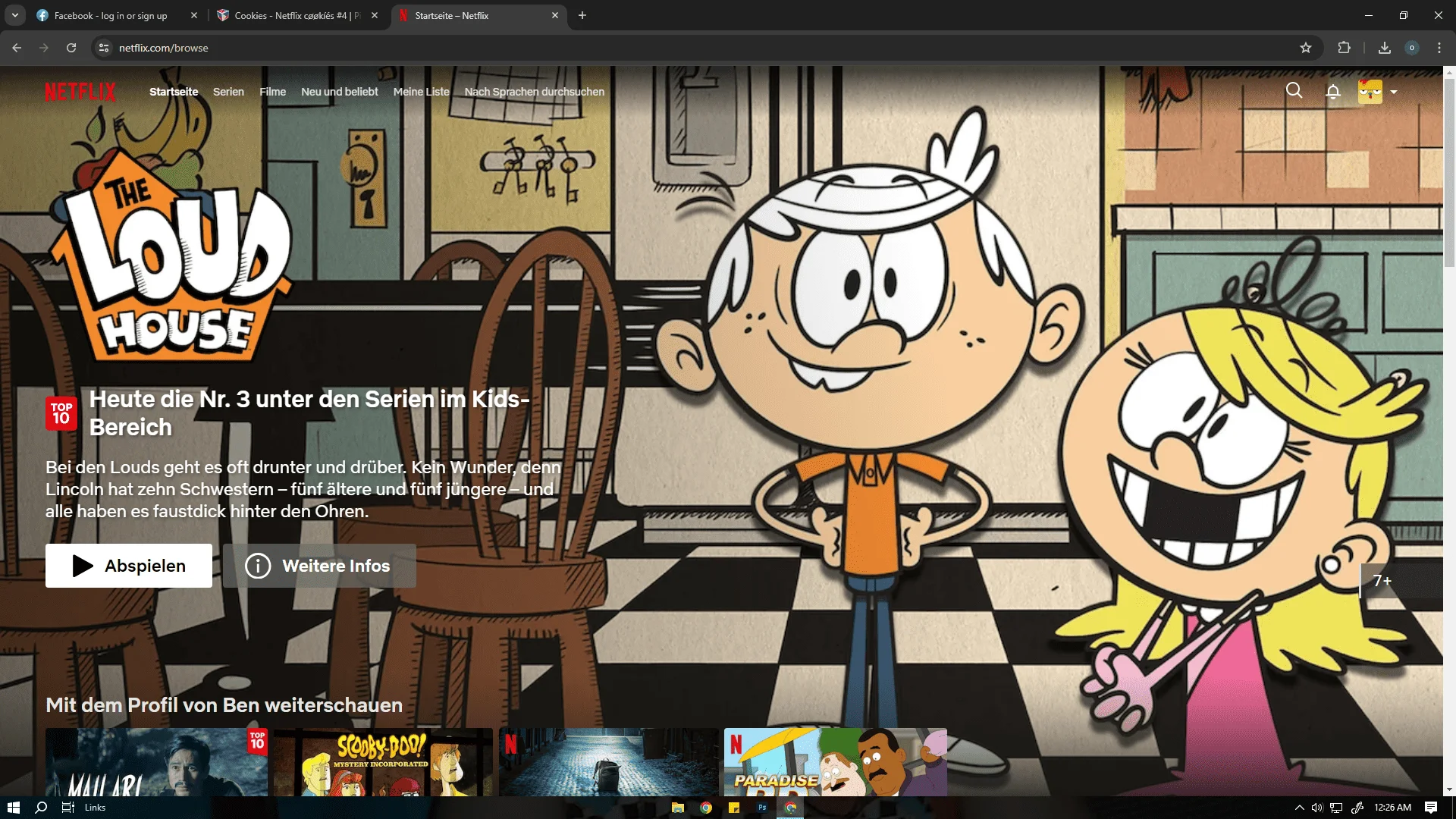Screen dimensions: 1456x819
Task: Click the Top 10 badge beside headline
Action: pos(61,413)
